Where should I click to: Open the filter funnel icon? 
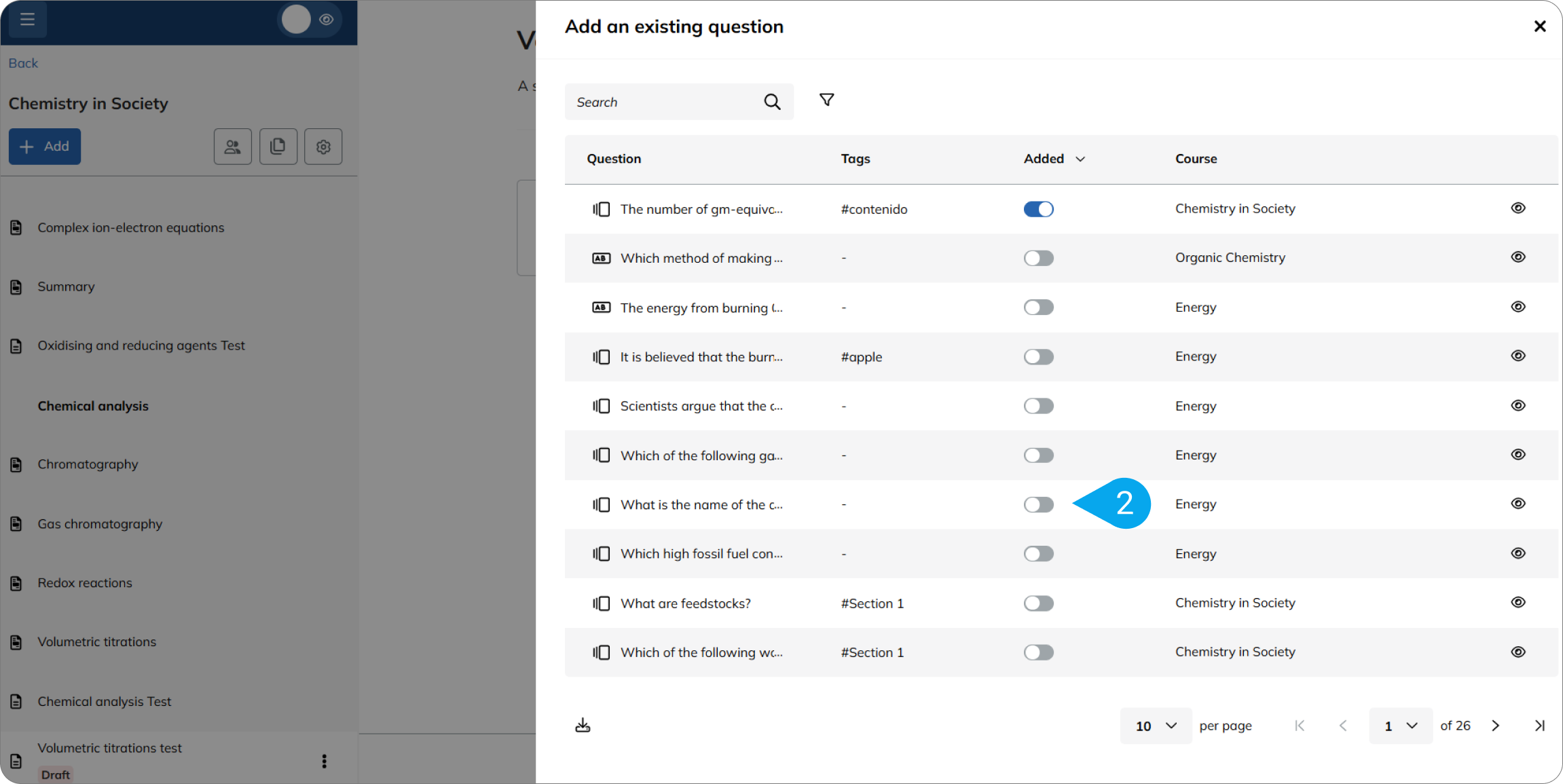tap(826, 100)
